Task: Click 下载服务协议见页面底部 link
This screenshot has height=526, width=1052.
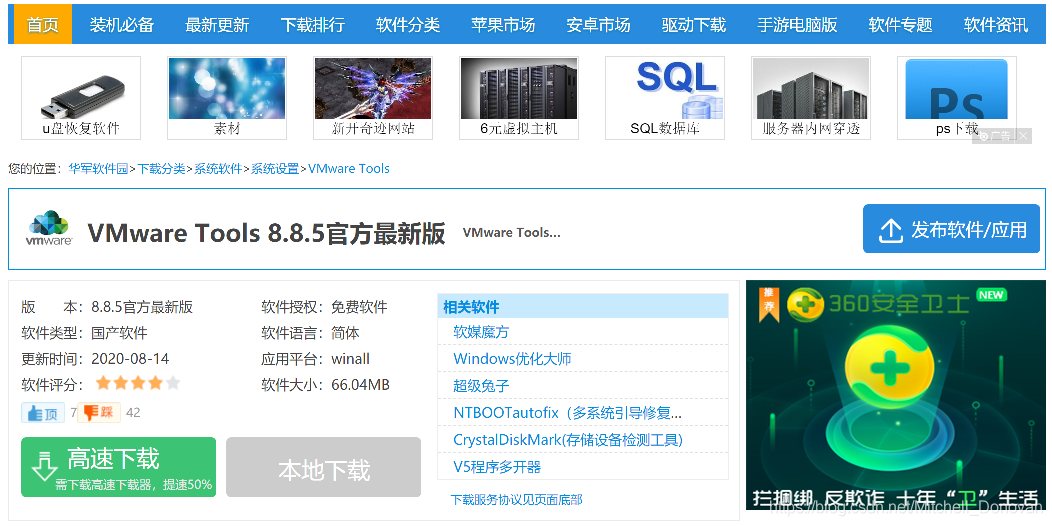Action: (x=517, y=500)
